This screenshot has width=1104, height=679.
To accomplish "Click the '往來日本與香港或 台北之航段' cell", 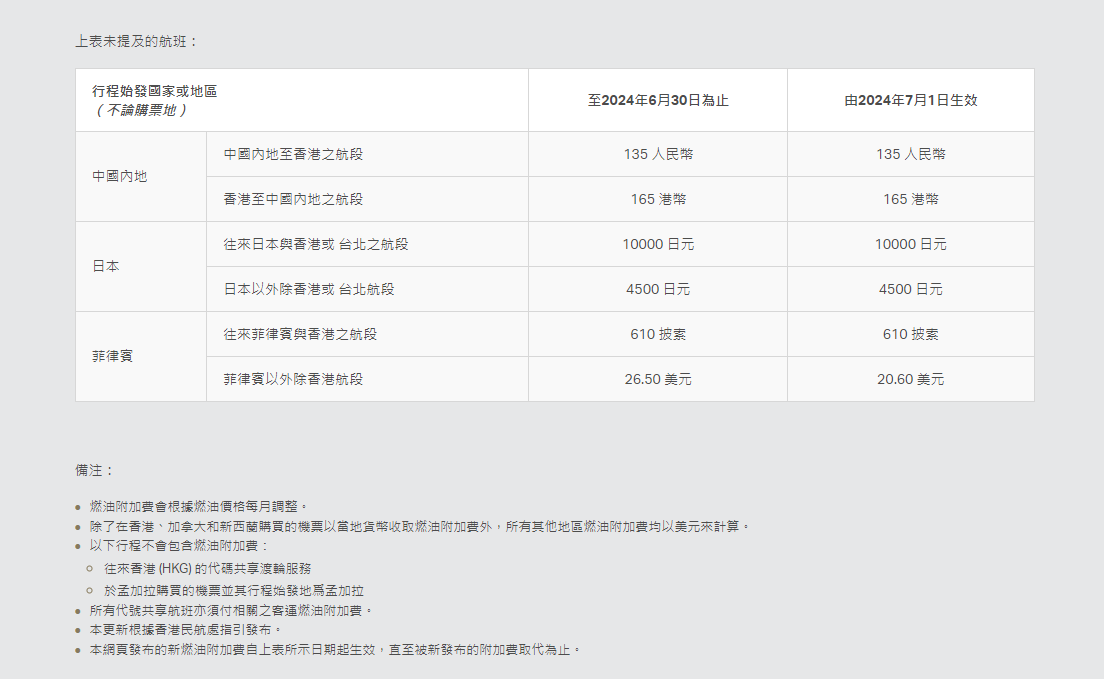I will tap(316, 245).
